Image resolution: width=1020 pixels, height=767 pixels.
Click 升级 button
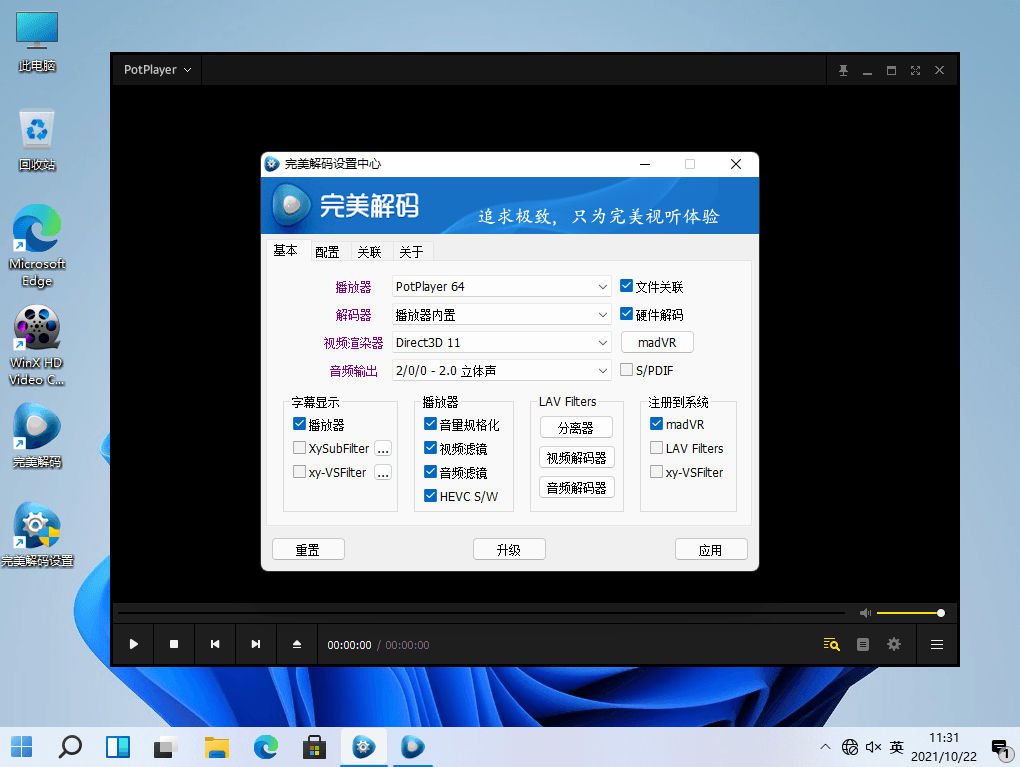coord(509,550)
